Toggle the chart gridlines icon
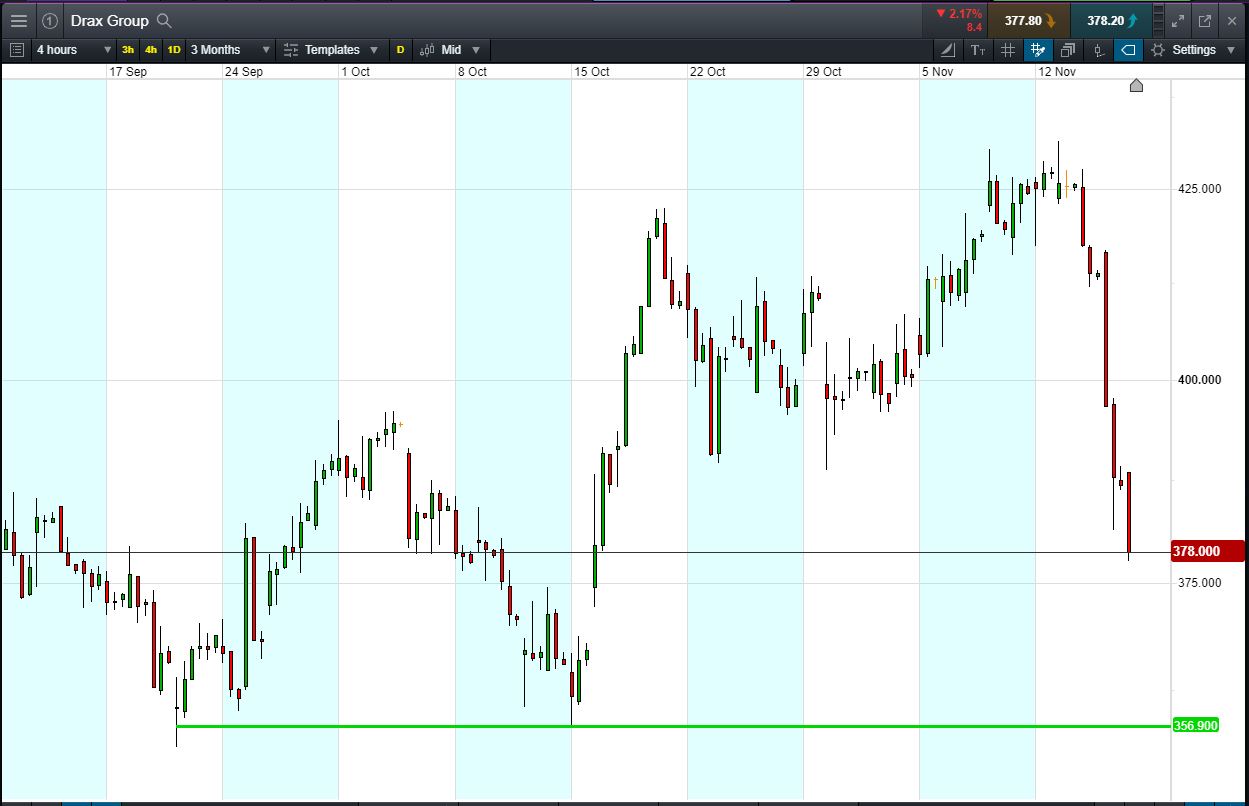 click(x=1008, y=49)
